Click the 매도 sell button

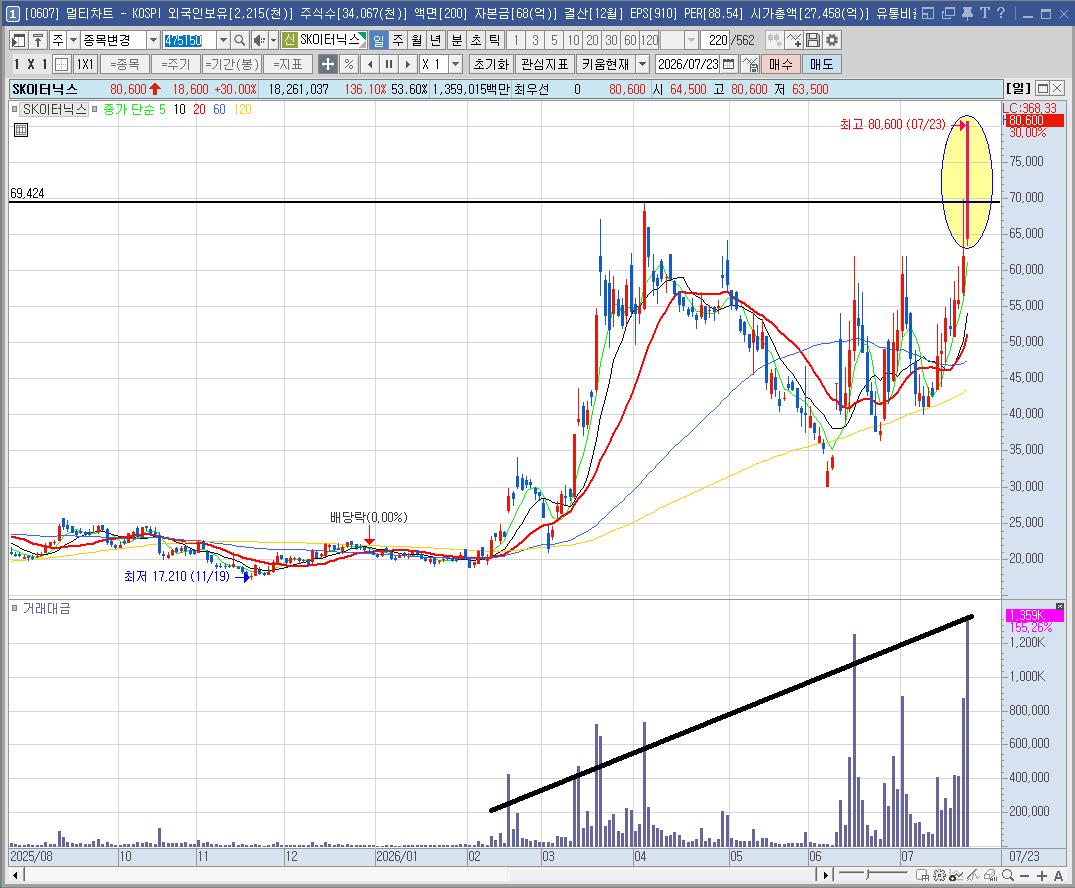(821, 64)
